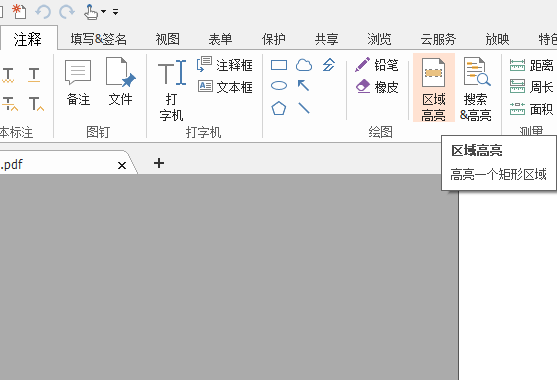
Task: Open the 云服务 (Cloud) ribbon tab
Action: 438,39
